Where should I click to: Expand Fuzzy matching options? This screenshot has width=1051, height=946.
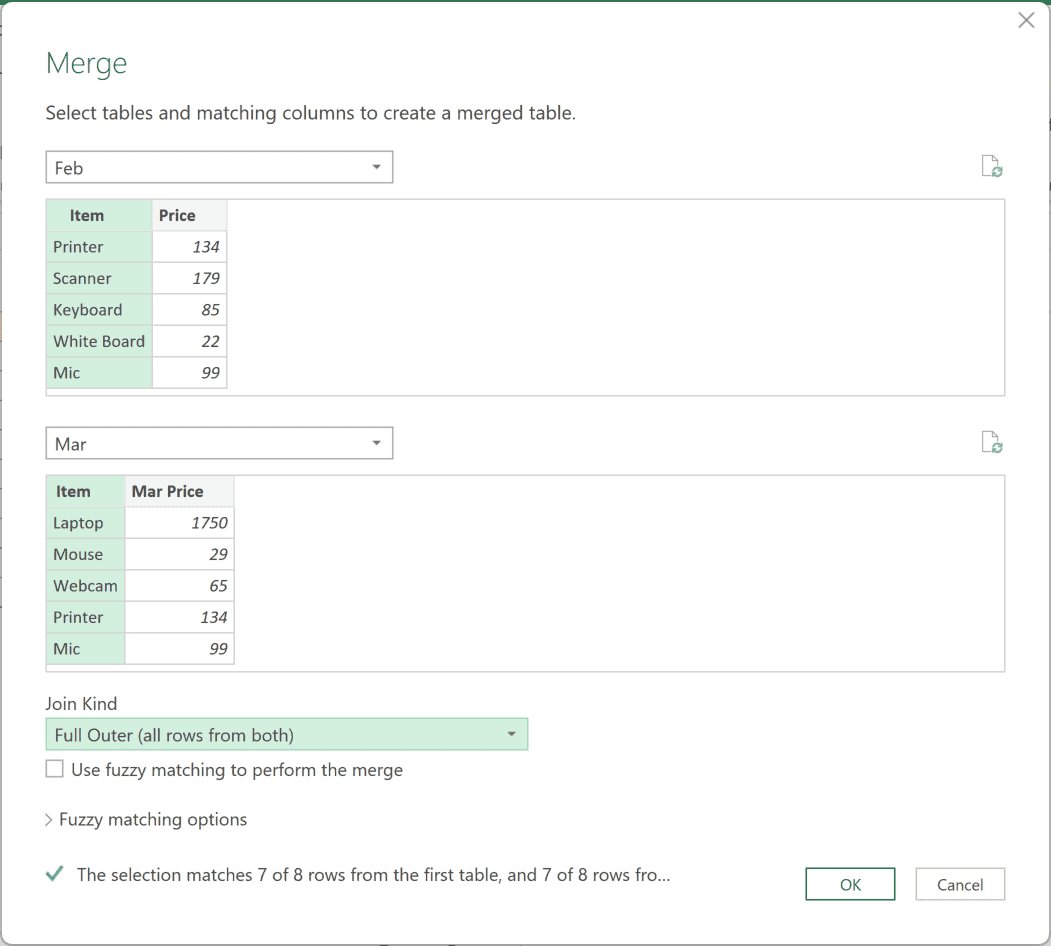pyautogui.click(x=146, y=819)
